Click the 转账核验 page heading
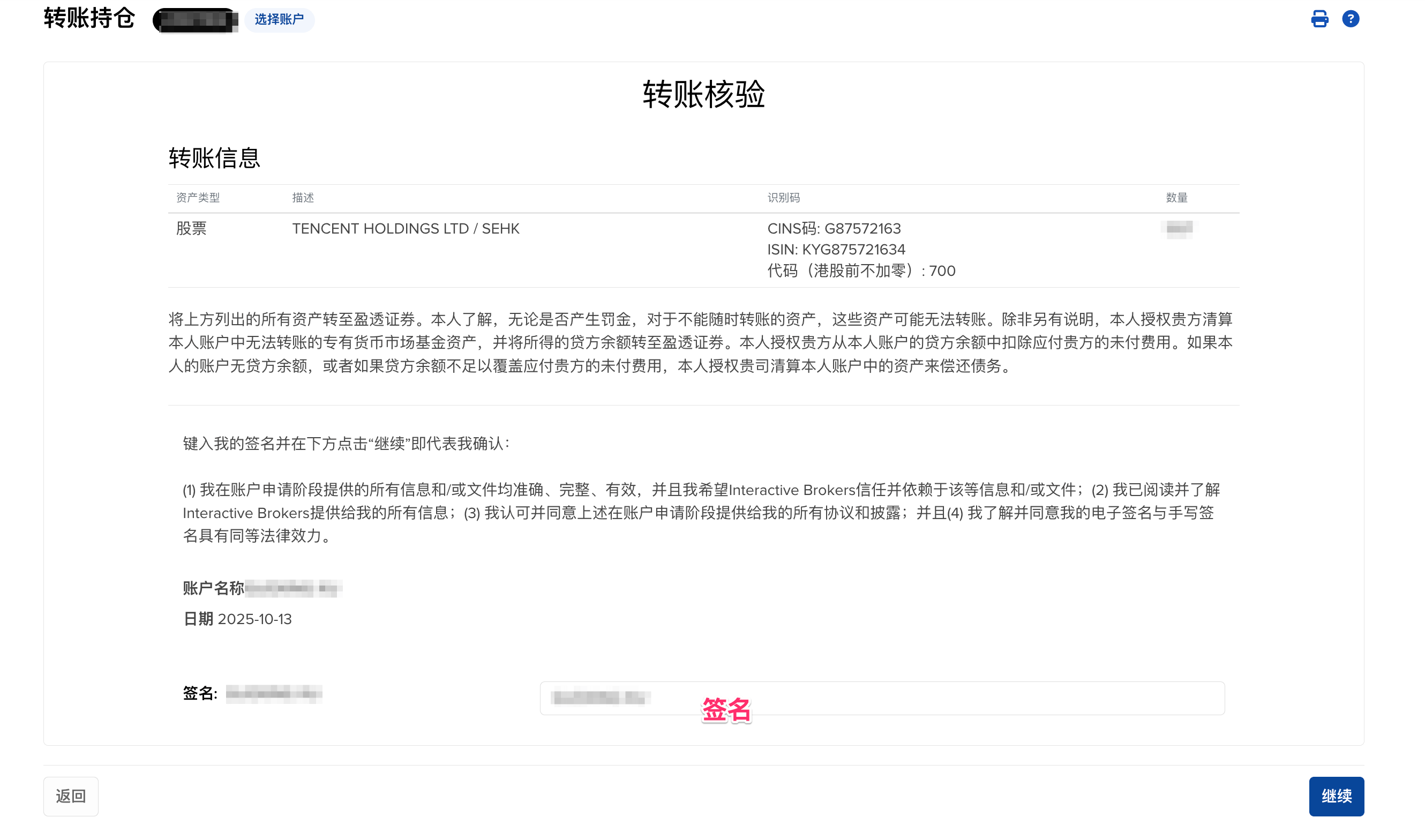The image size is (1425, 840). [x=703, y=94]
